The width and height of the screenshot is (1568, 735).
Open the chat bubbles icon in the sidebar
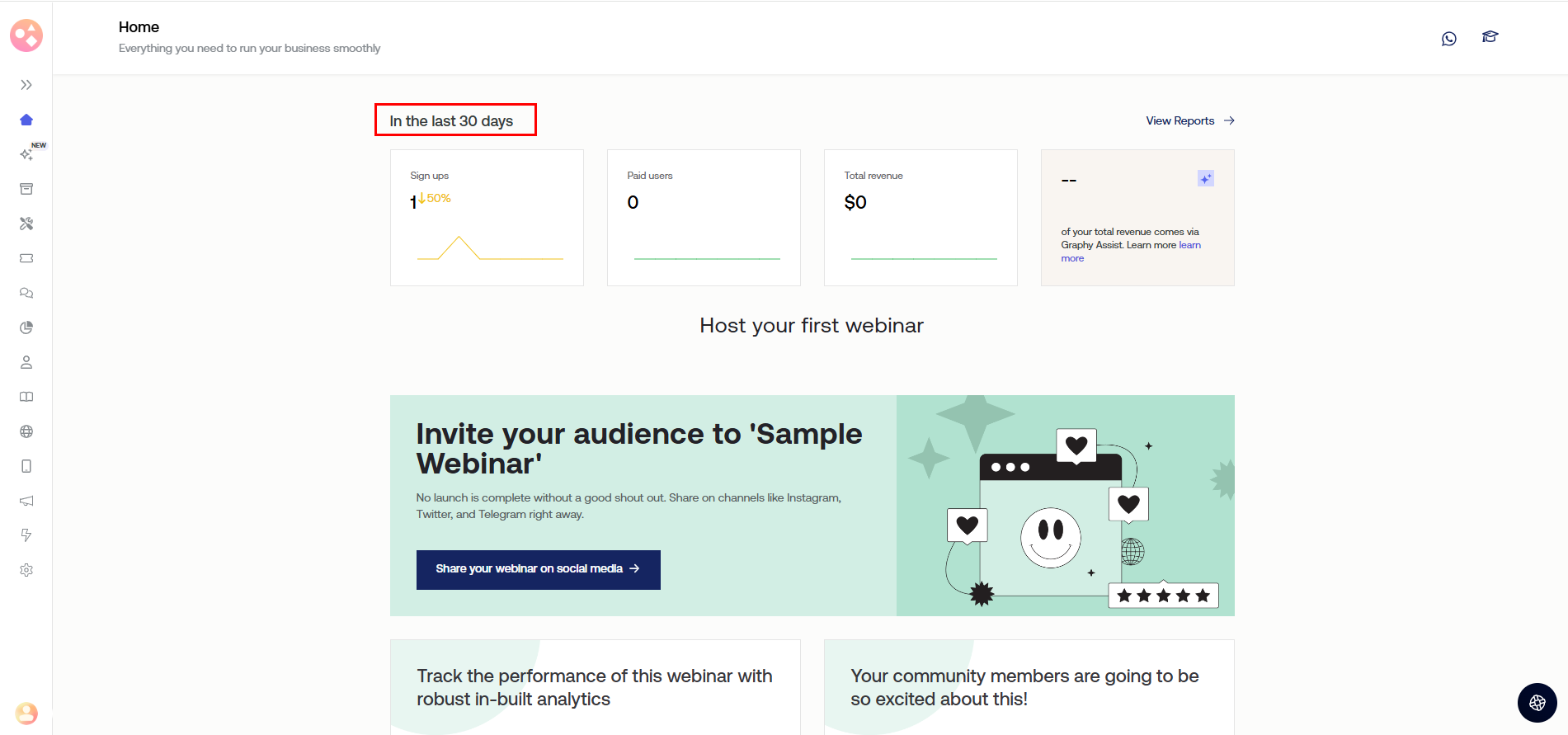coord(26,293)
